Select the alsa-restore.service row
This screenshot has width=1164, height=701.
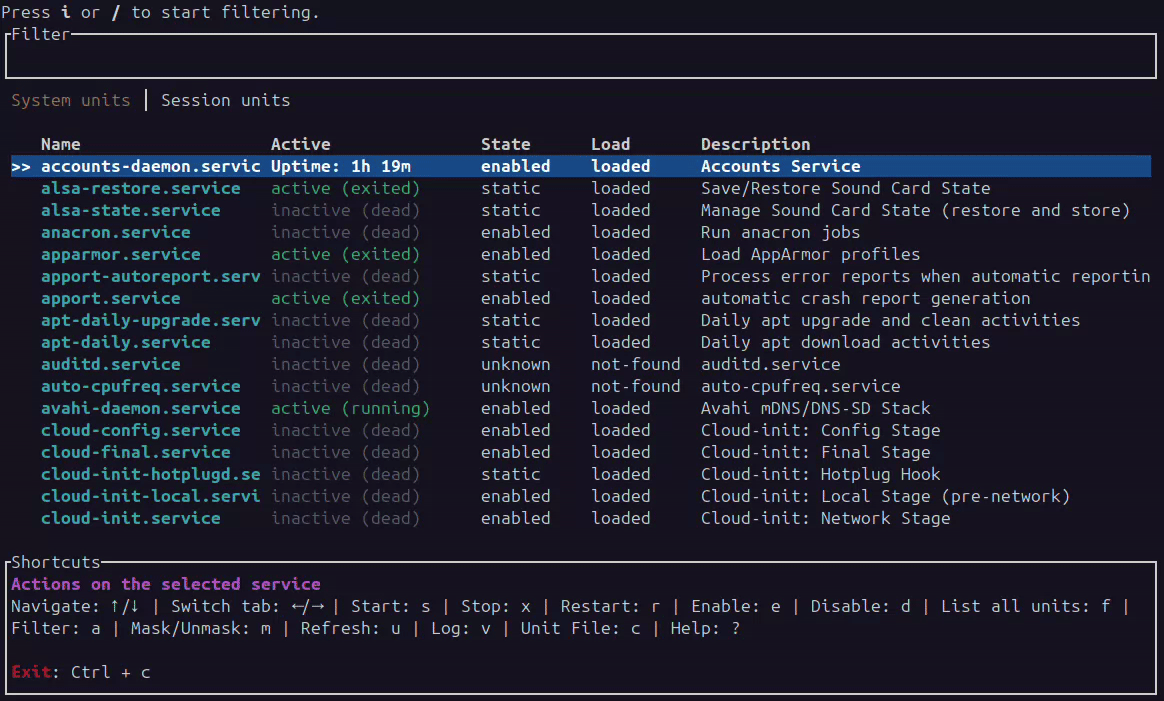pos(140,188)
